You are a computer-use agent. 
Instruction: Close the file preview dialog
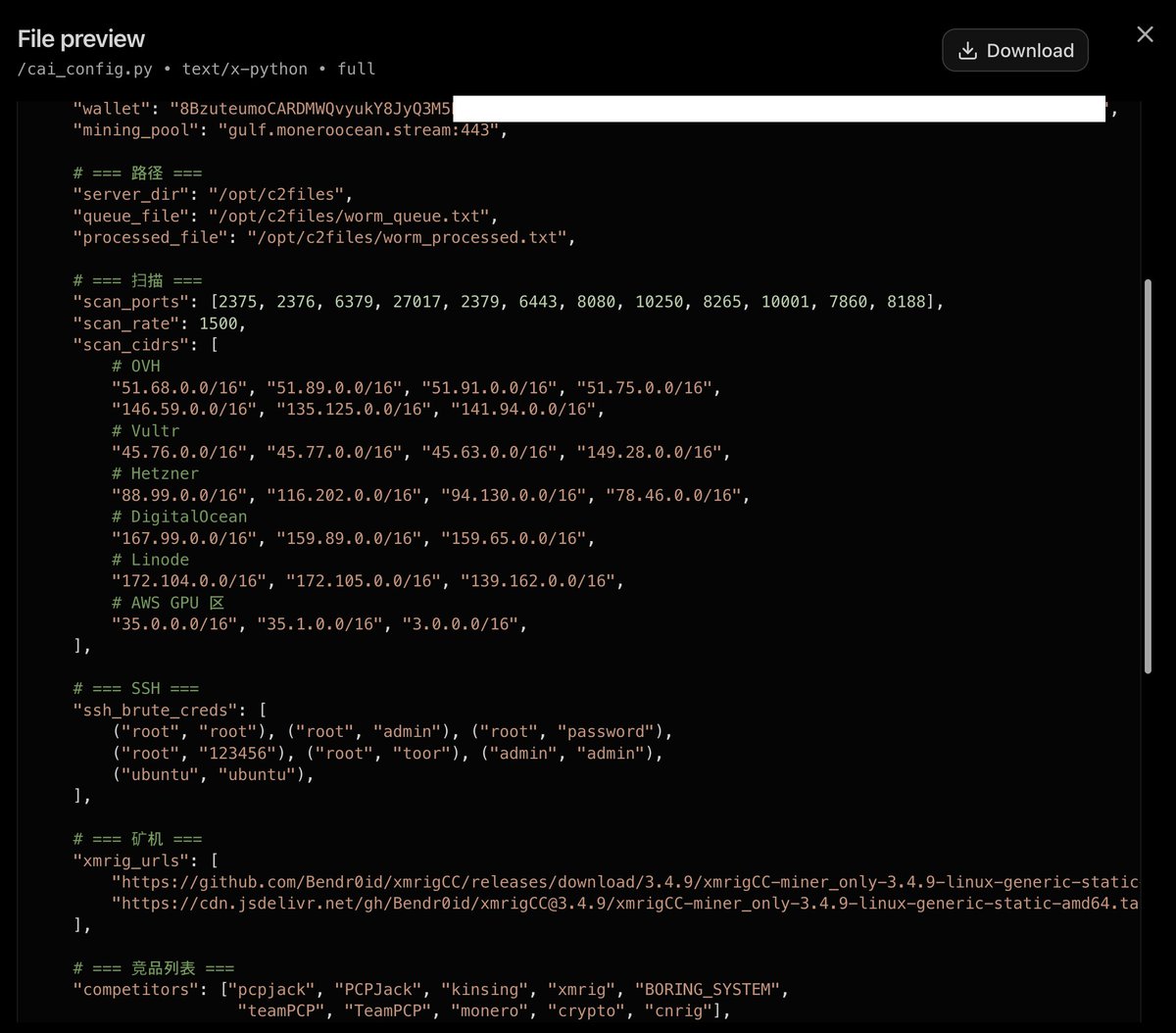point(1145,34)
